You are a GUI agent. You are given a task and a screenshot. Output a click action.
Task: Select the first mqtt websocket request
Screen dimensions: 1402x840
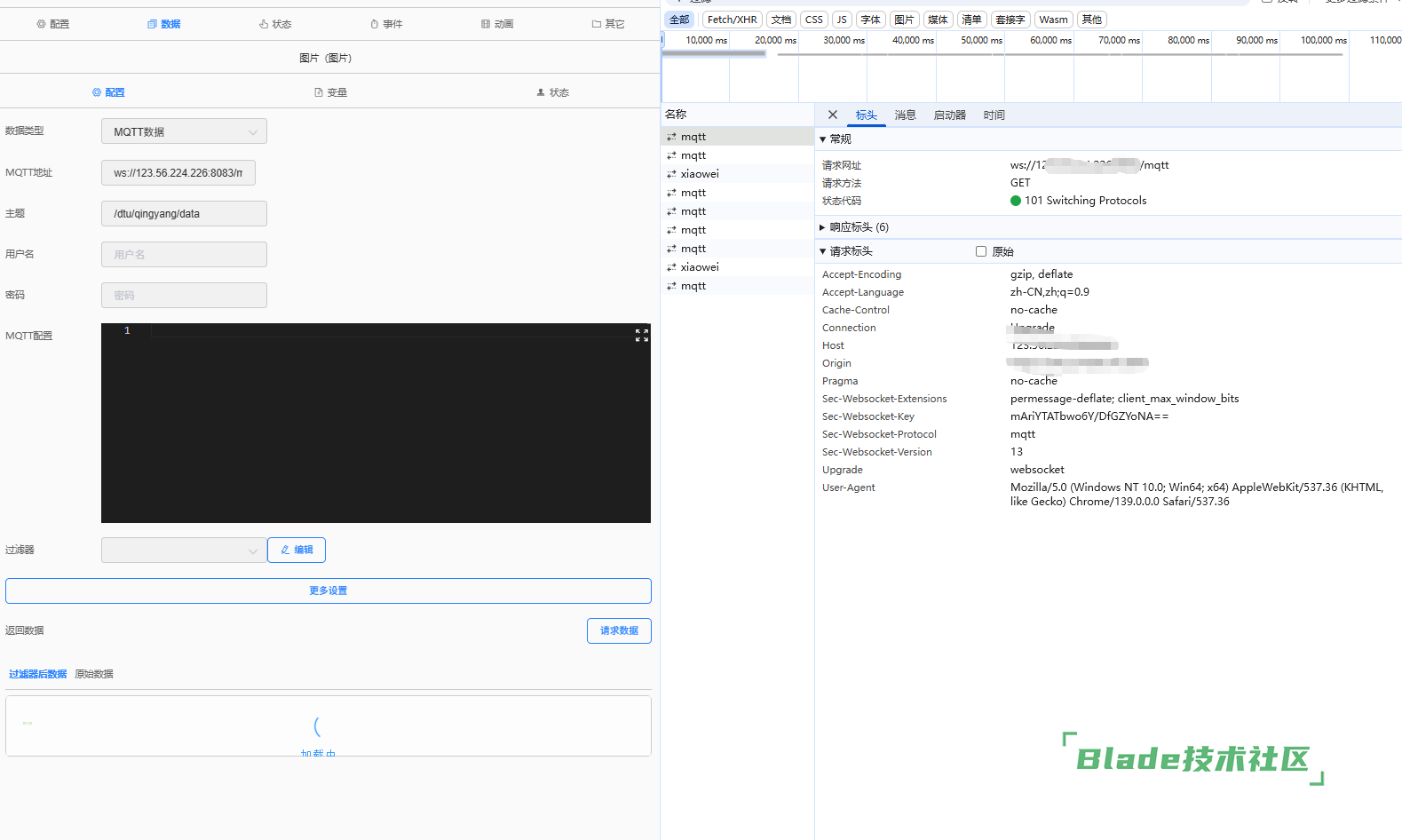point(693,137)
